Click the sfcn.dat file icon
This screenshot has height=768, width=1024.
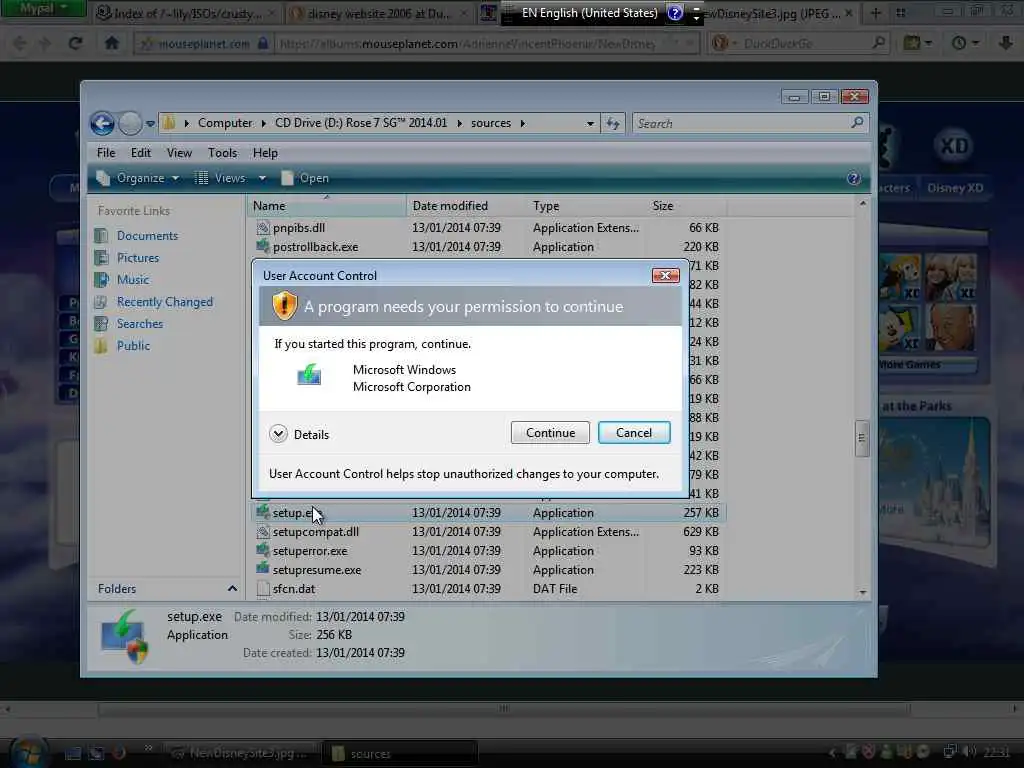click(263, 588)
